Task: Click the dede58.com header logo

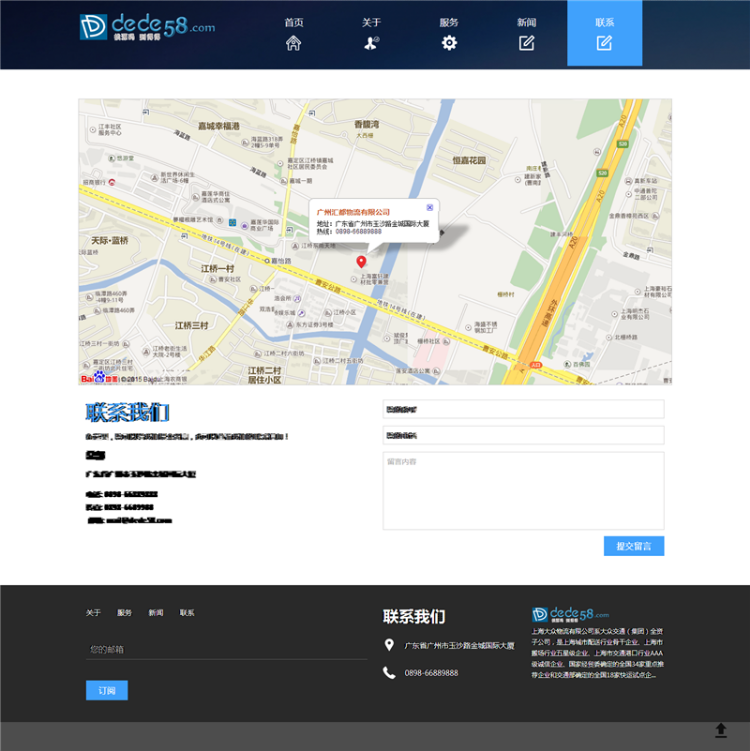Action: pos(147,27)
